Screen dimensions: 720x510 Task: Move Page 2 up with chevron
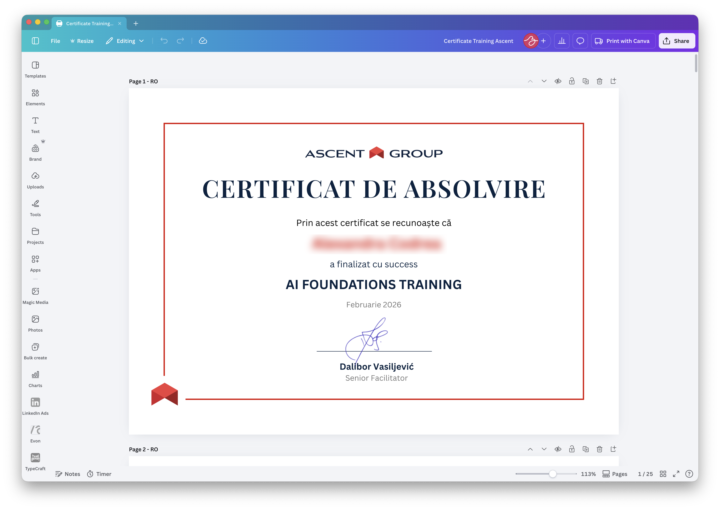[x=530, y=449]
